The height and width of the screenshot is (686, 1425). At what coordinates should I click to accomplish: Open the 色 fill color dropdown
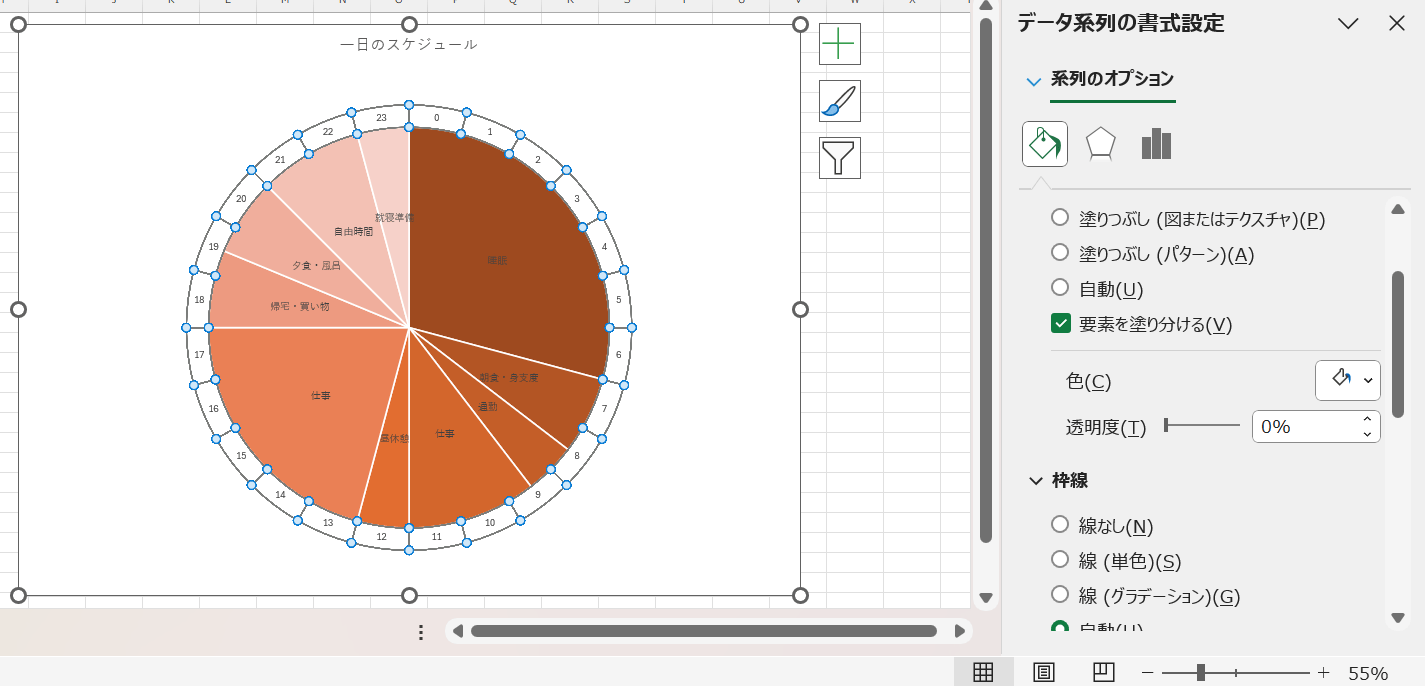tap(1347, 381)
